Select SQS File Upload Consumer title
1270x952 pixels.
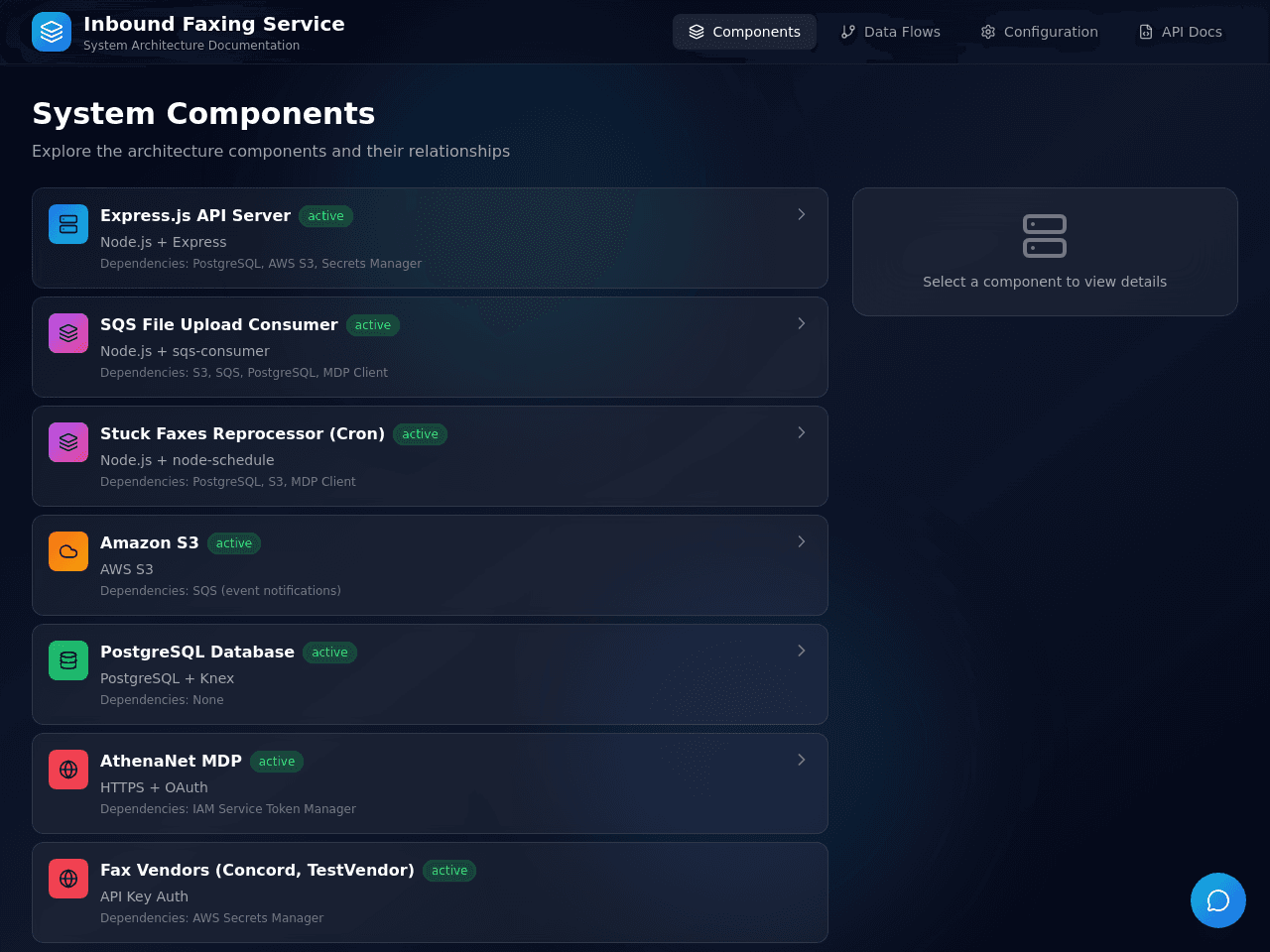click(x=219, y=324)
